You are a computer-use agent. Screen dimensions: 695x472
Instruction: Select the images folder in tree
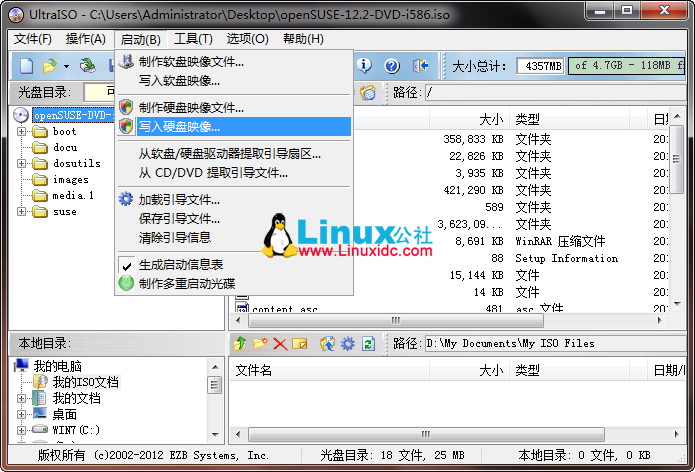(70, 179)
